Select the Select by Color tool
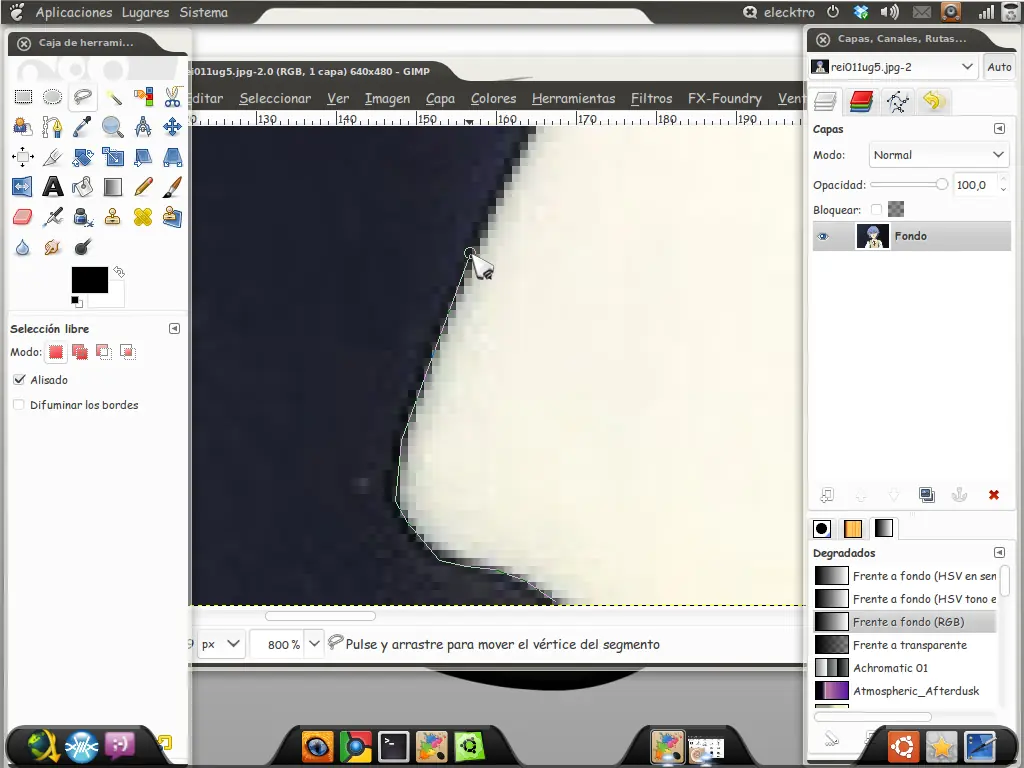The height and width of the screenshot is (768, 1024). click(143, 97)
